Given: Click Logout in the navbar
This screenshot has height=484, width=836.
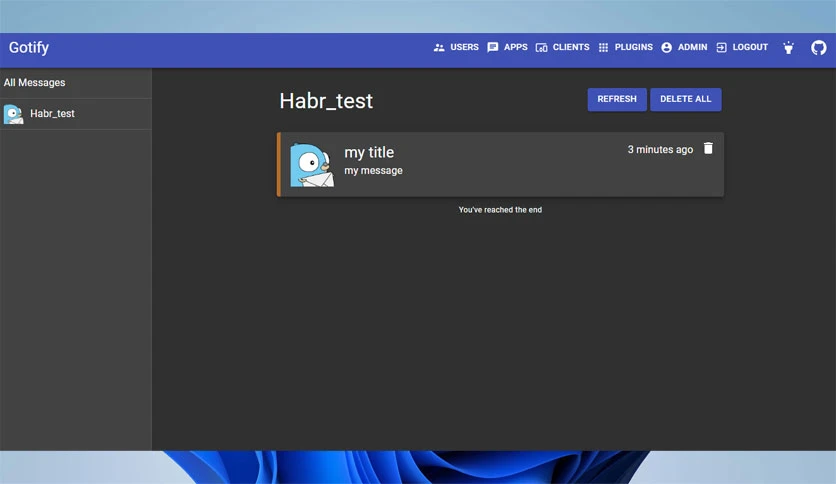Looking at the screenshot, I should pos(742,47).
